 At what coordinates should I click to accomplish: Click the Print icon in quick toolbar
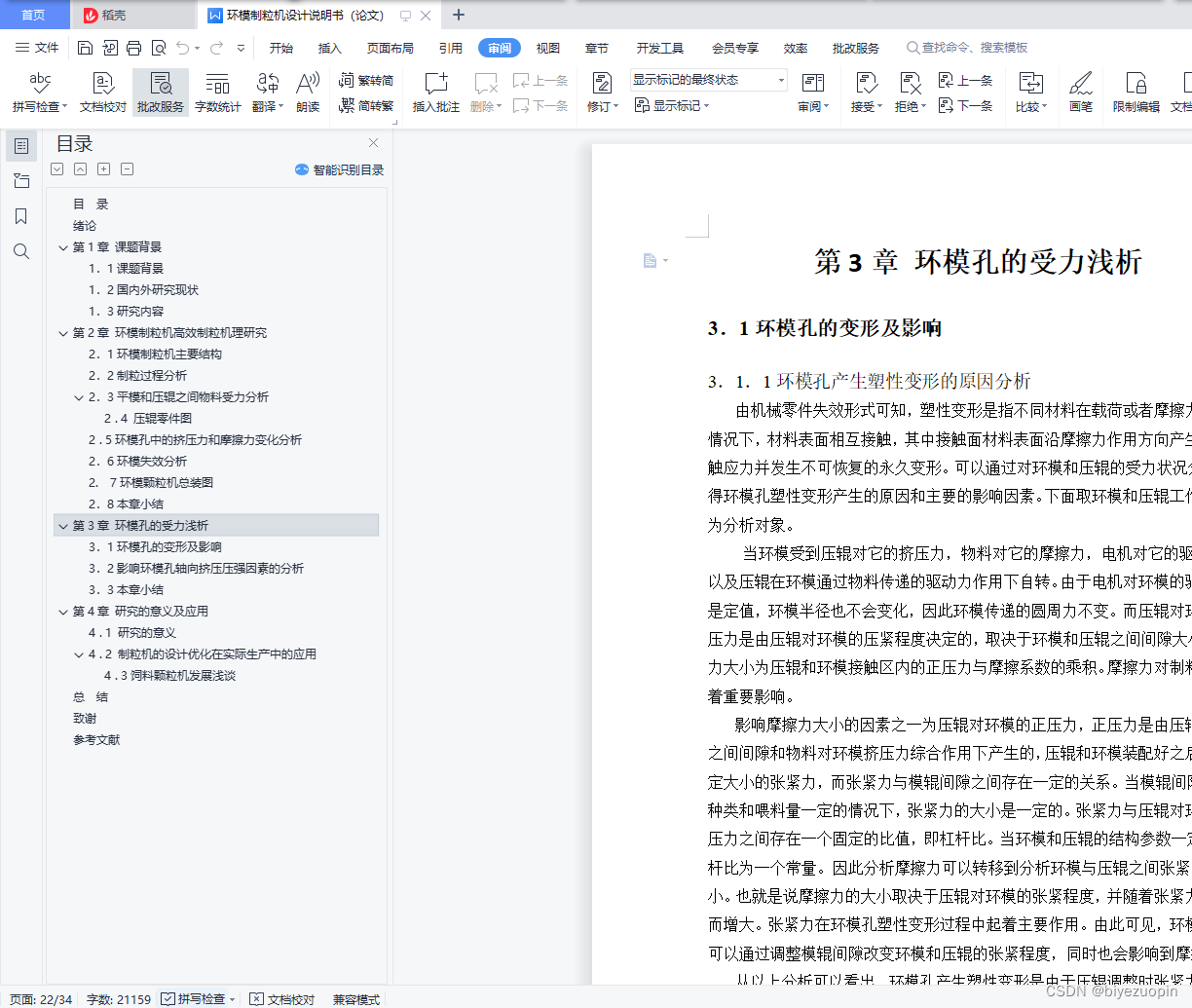[x=133, y=48]
